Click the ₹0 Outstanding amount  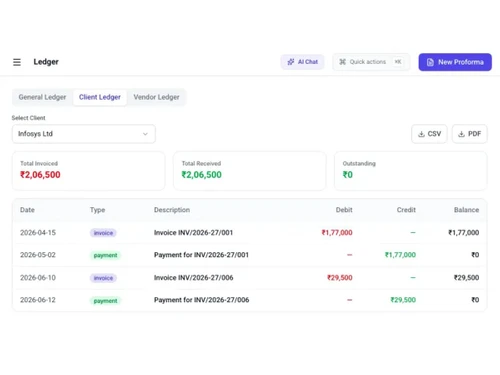[x=348, y=175]
